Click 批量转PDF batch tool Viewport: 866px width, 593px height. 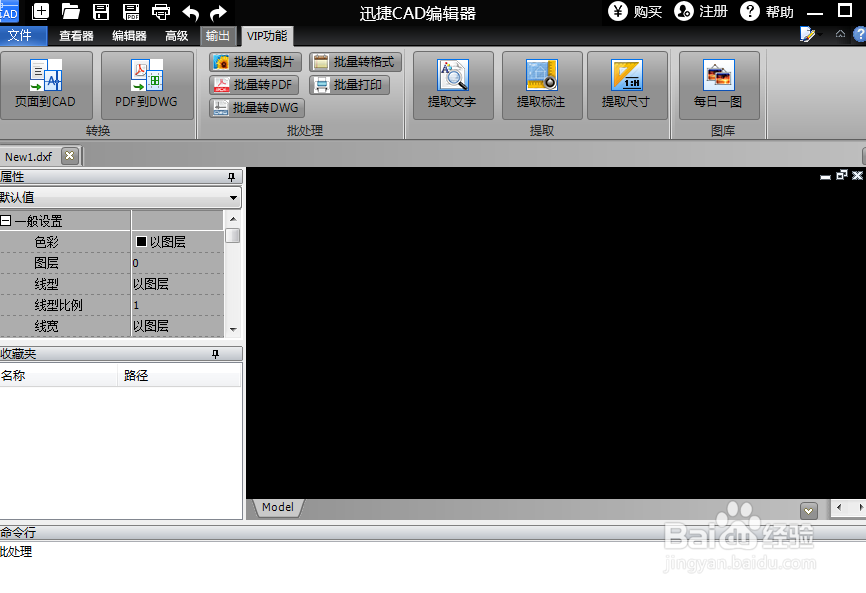[254, 85]
